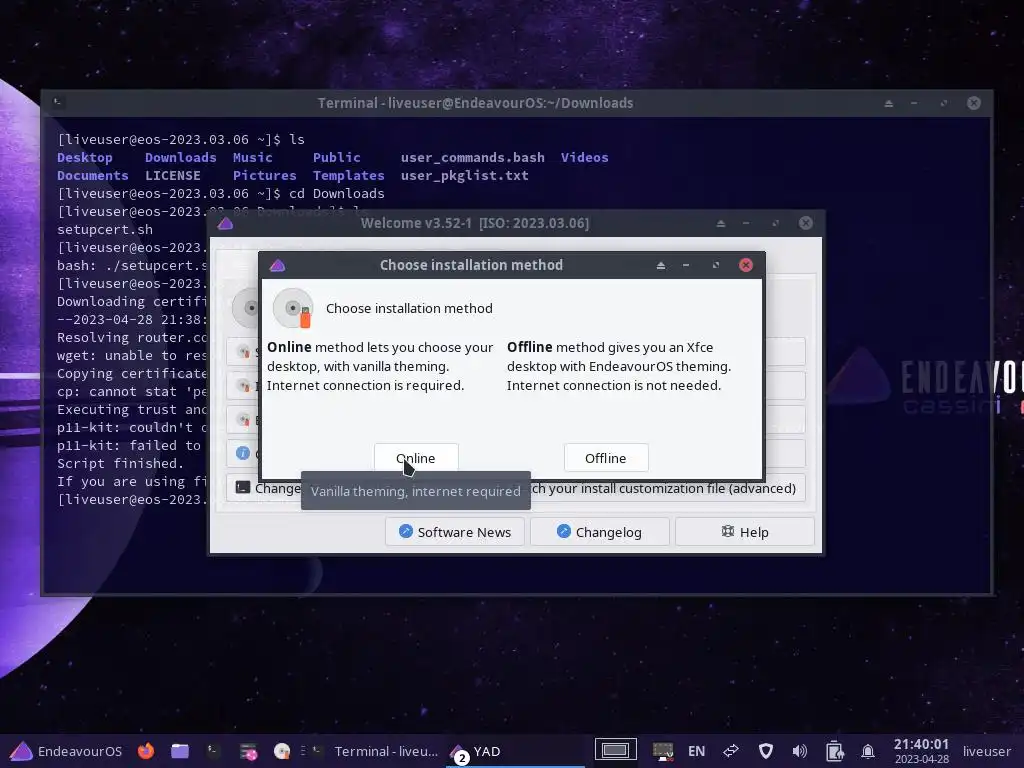Switch to the Terminal window in taskbar
Screen dimensions: 1024x768
tap(376, 751)
